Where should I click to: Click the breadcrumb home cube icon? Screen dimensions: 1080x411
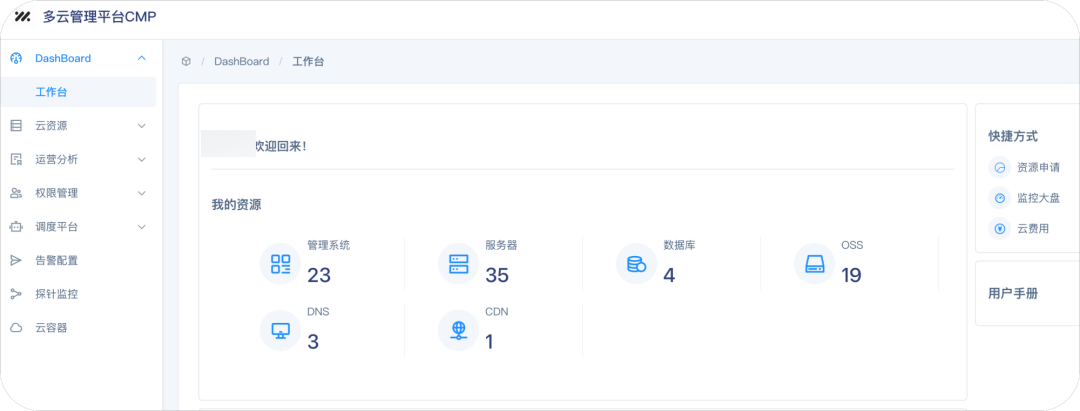pyautogui.click(x=186, y=61)
